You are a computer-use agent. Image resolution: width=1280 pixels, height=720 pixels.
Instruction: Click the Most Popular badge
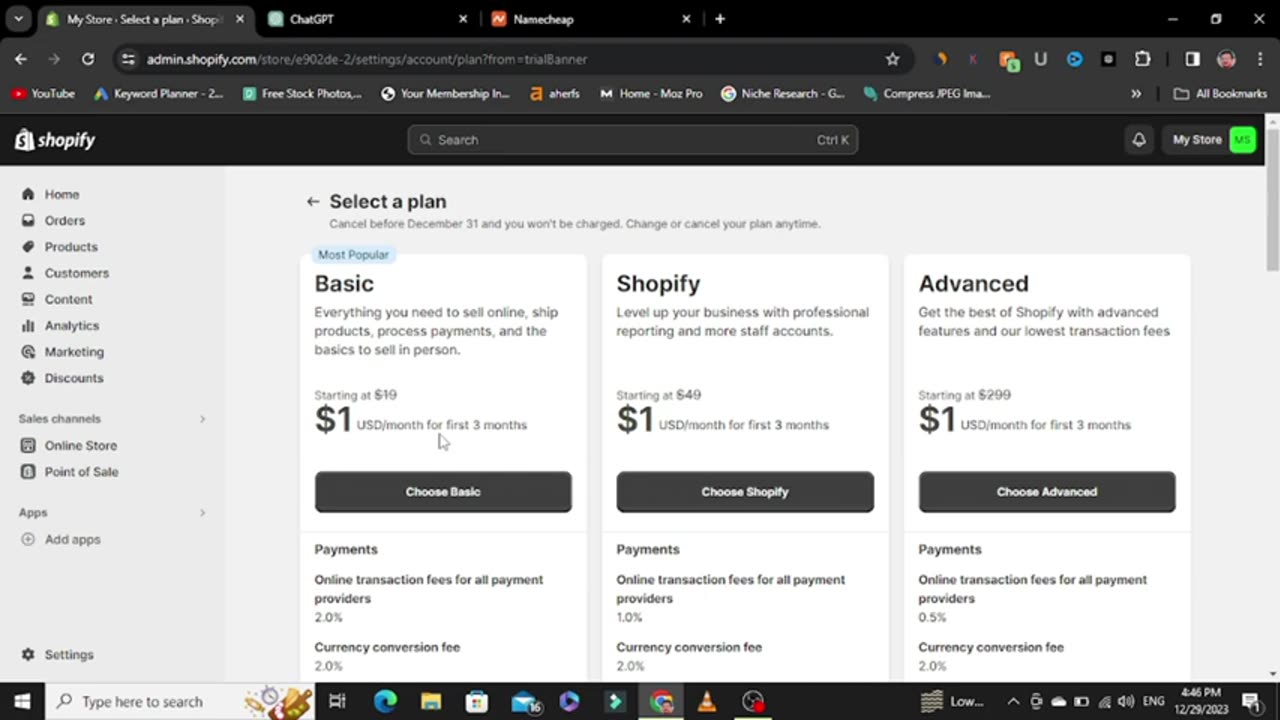tap(353, 255)
